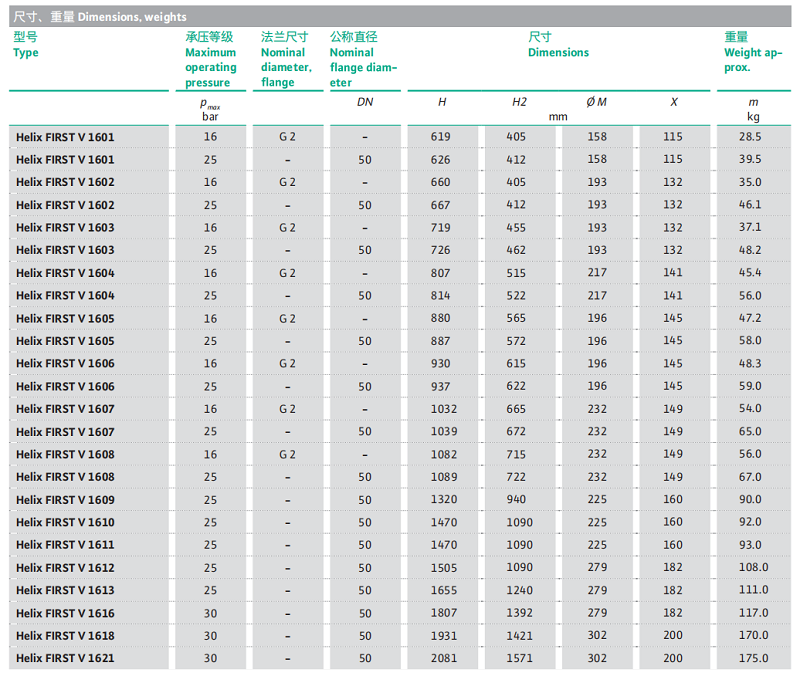This screenshot has width=800, height=676.
Task: Select weight value '39.5'
Action: coord(750,159)
